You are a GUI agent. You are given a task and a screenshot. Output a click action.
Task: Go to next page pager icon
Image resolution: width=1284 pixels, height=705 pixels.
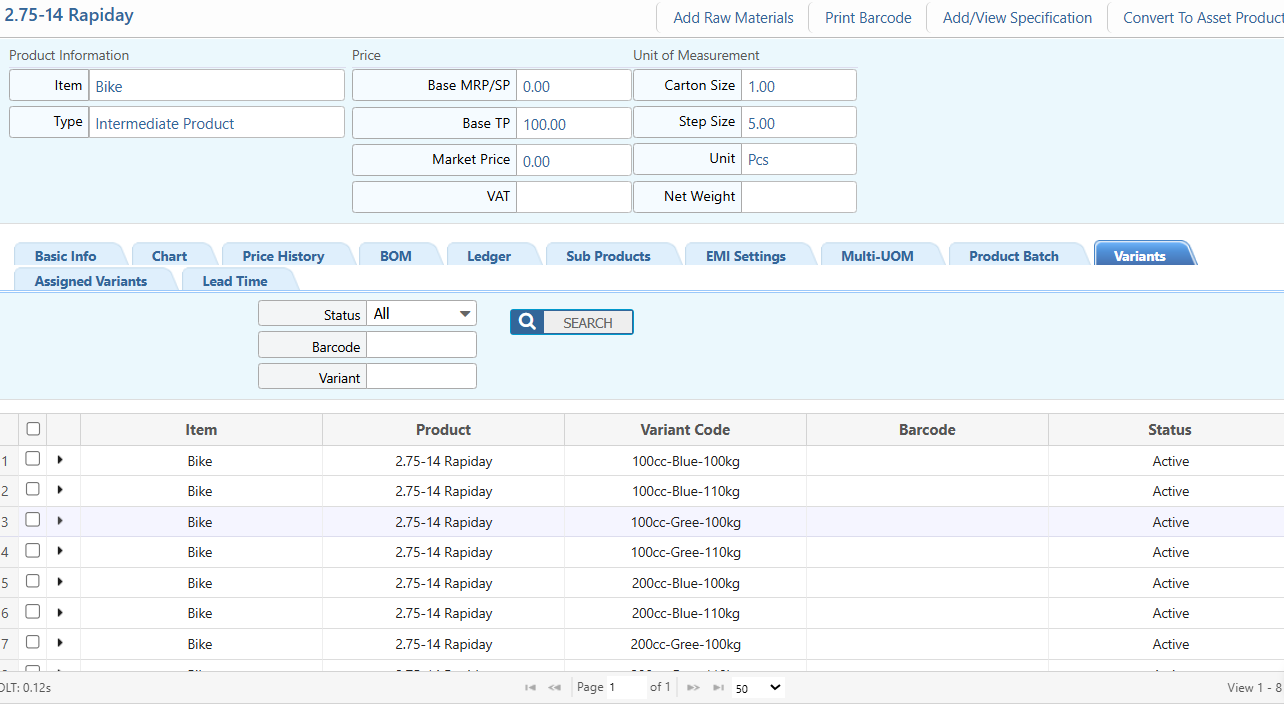(693, 688)
